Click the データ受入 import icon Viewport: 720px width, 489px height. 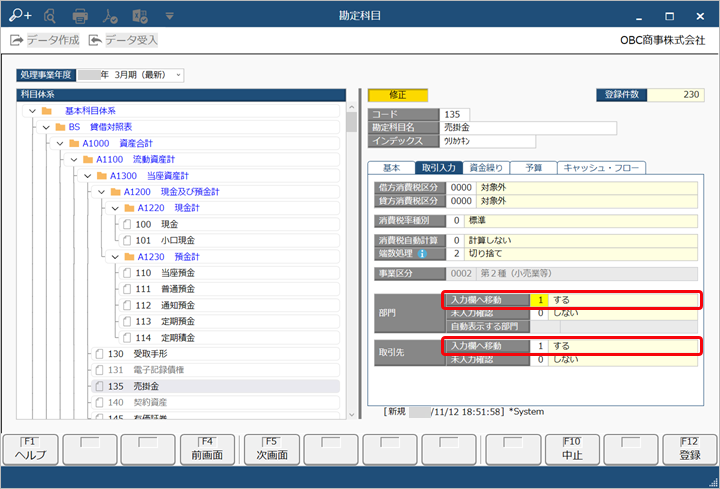pyautogui.click(x=95, y=40)
